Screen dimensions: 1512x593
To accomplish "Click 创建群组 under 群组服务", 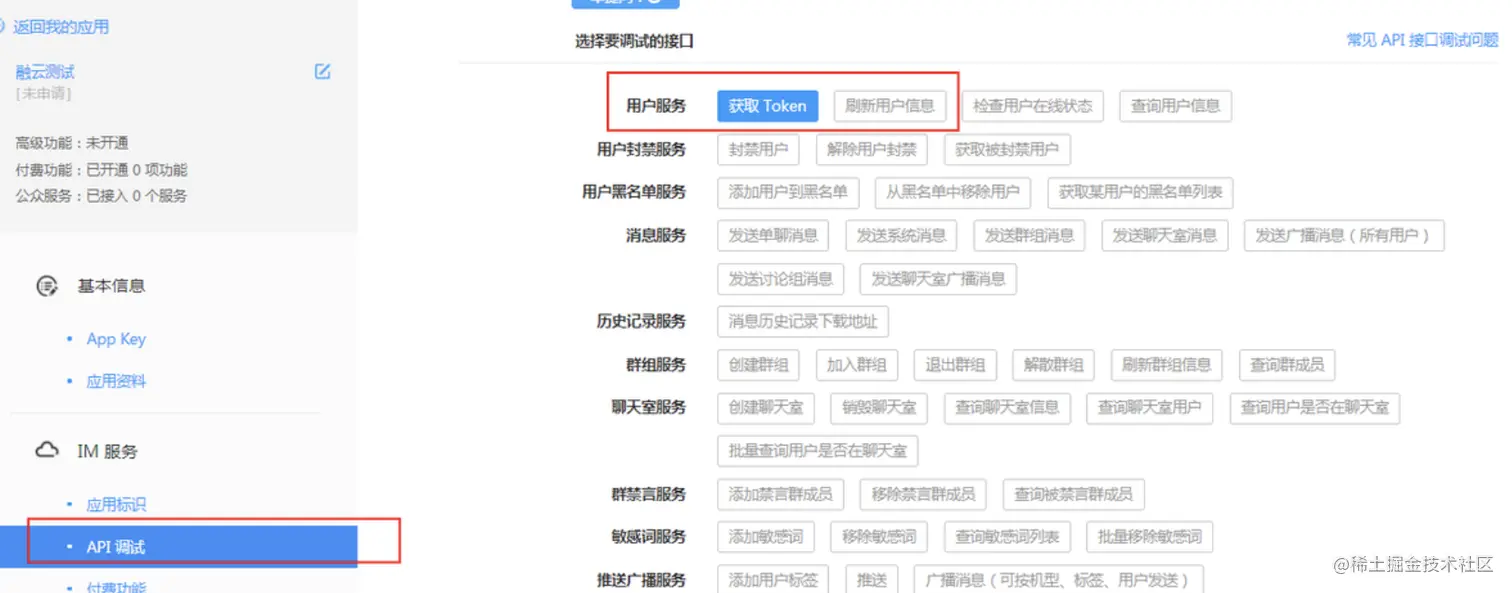I will pyautogui.click(x=757, y=364).
